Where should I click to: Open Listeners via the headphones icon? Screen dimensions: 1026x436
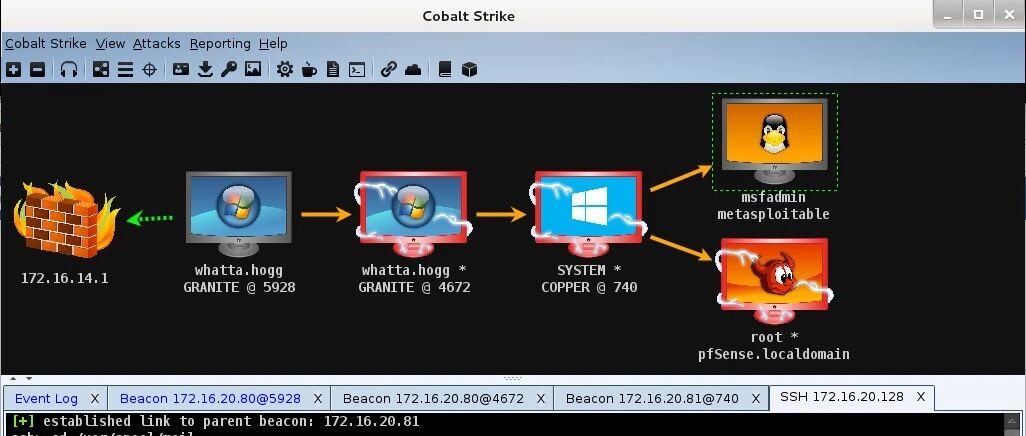(x=69, y=69)
